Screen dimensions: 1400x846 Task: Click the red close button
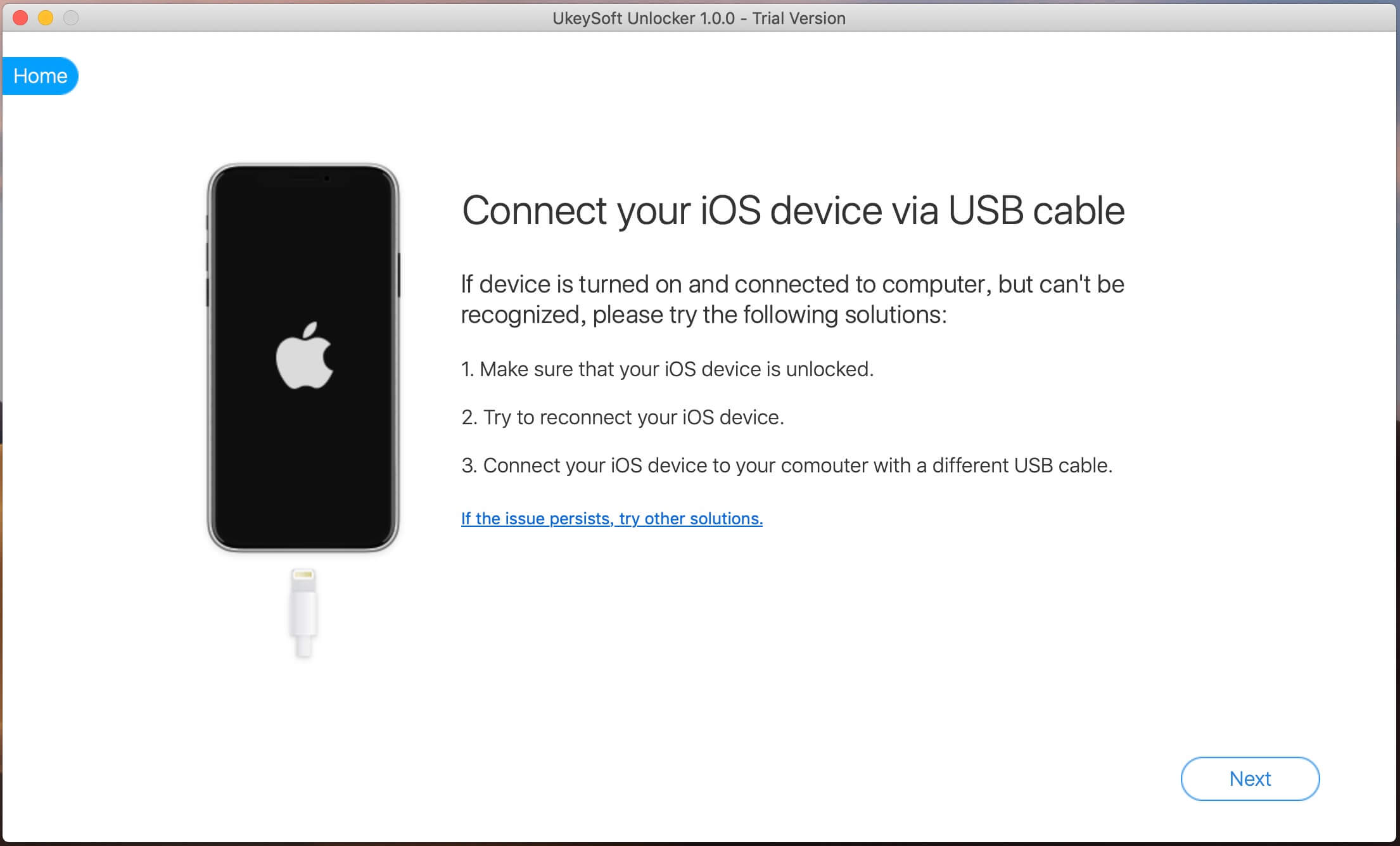point(19,18)
